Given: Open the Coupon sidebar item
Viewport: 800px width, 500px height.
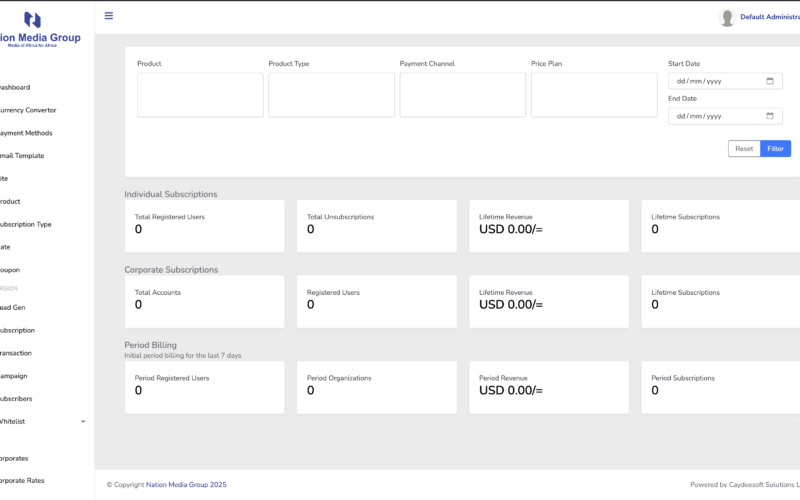Looking at the screenshot, I should 10,270.
